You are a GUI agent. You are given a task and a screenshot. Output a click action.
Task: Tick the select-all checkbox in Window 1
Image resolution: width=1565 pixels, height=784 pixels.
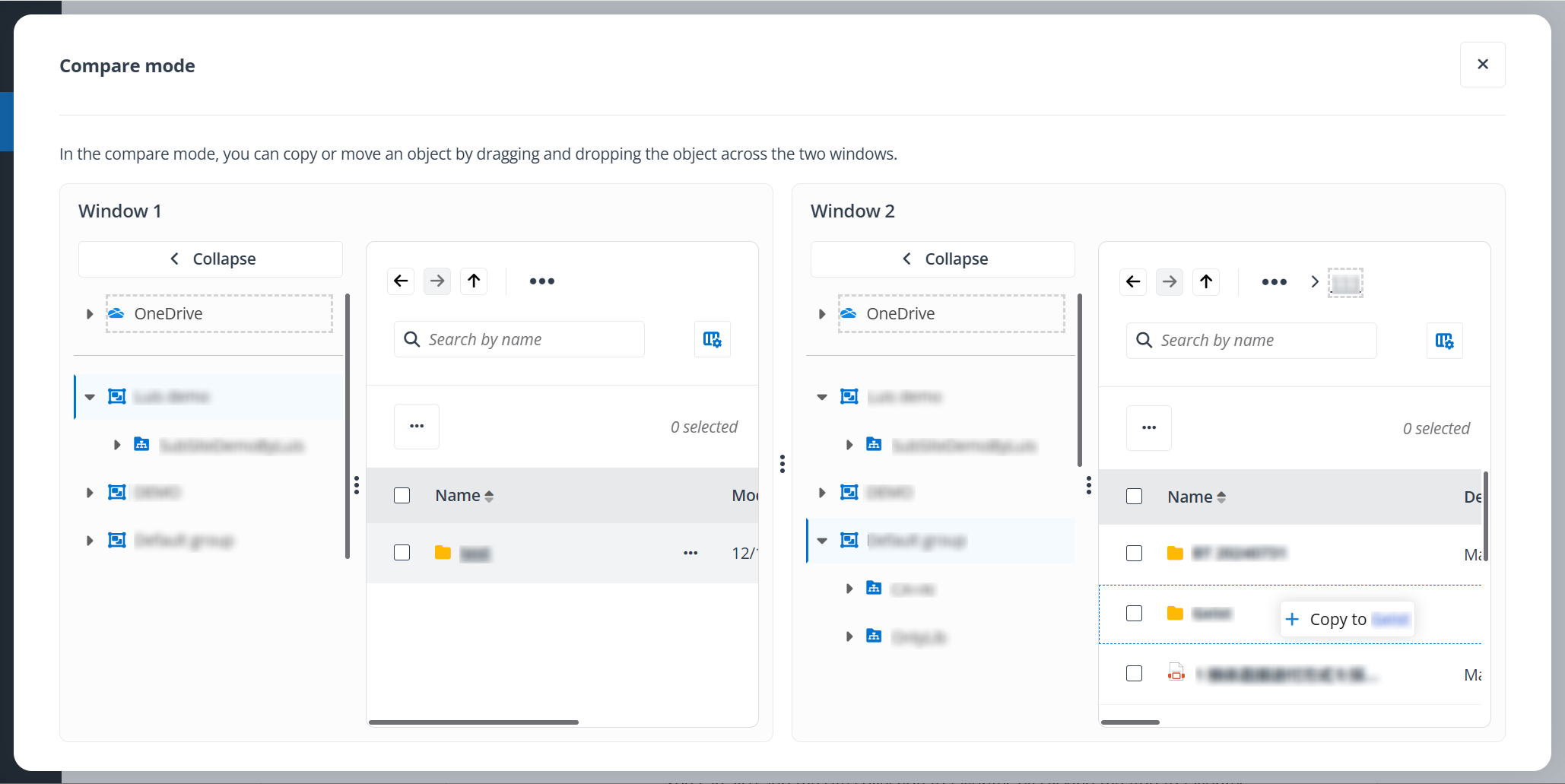coord(402,496)
